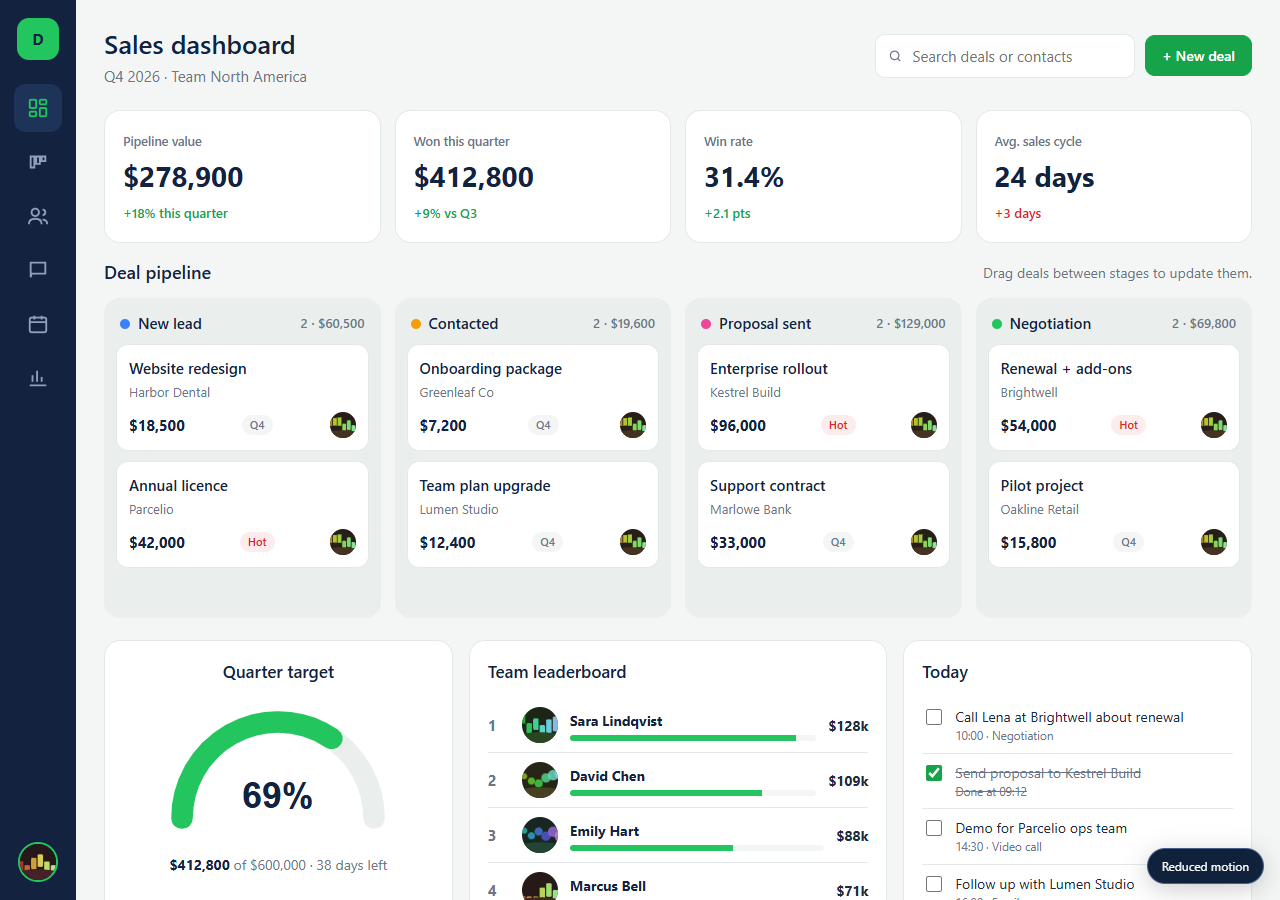Uncheck Send proposal to Kestrel Build

(x=934, y=773)
